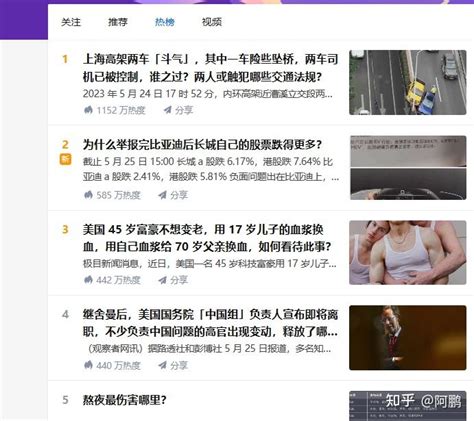Click the flame icon beside 442 万热度

coord(88,280)
